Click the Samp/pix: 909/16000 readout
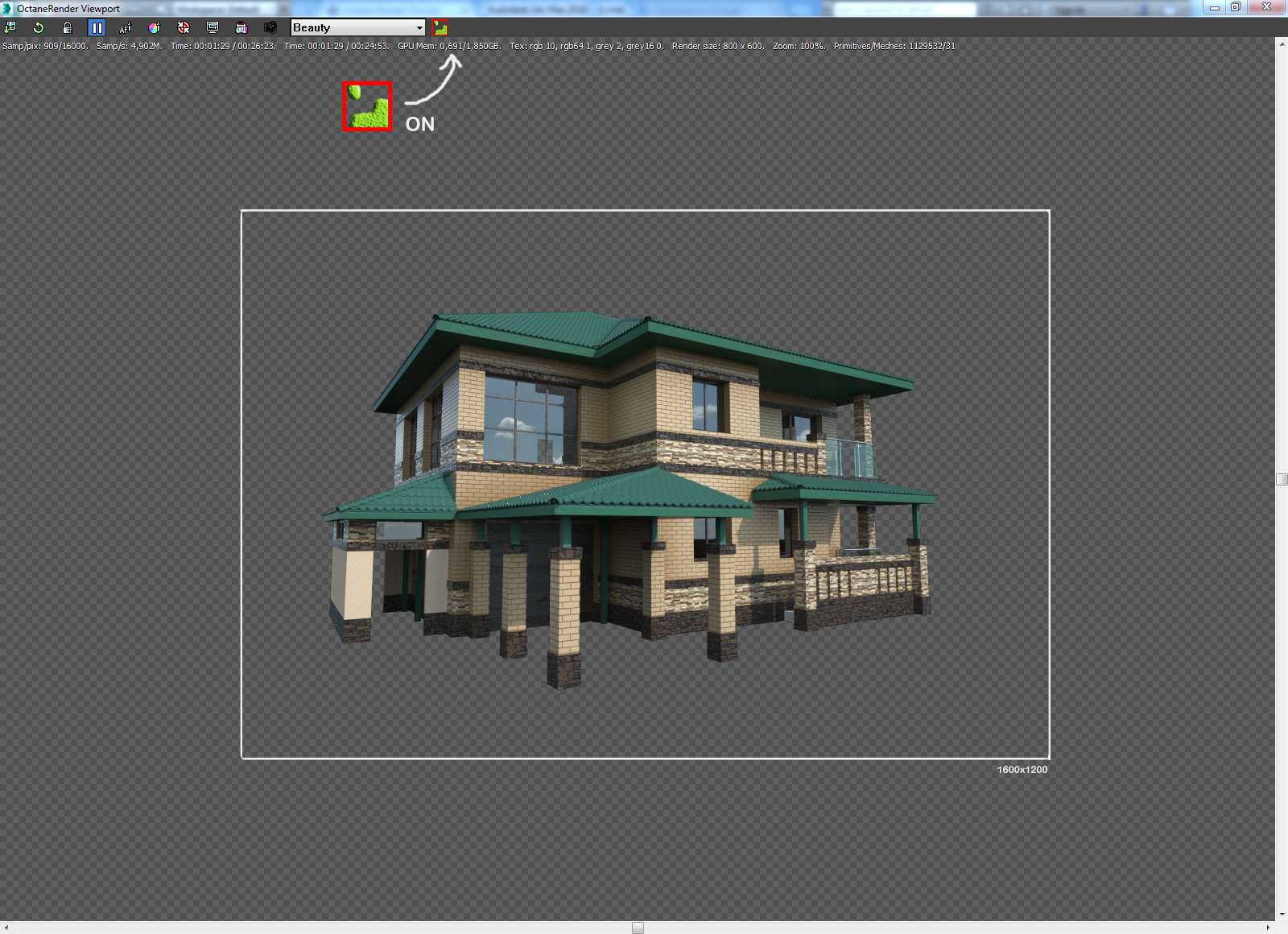The height and width of the screenshot is (934, 1288). tap(45, 46)
